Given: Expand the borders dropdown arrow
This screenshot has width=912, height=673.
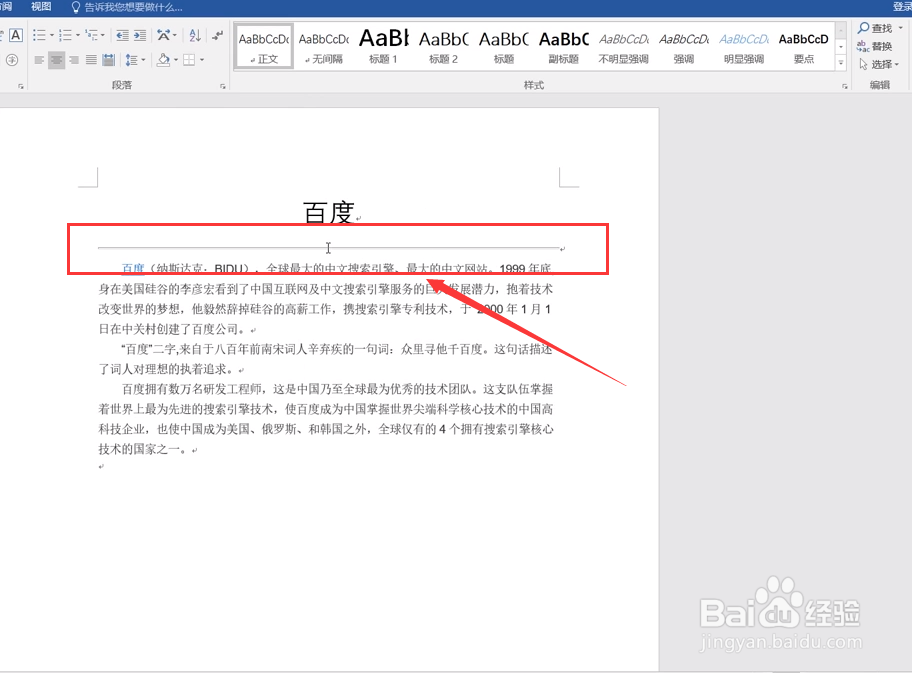Looking at the screenshot, I should coord(200,60).
